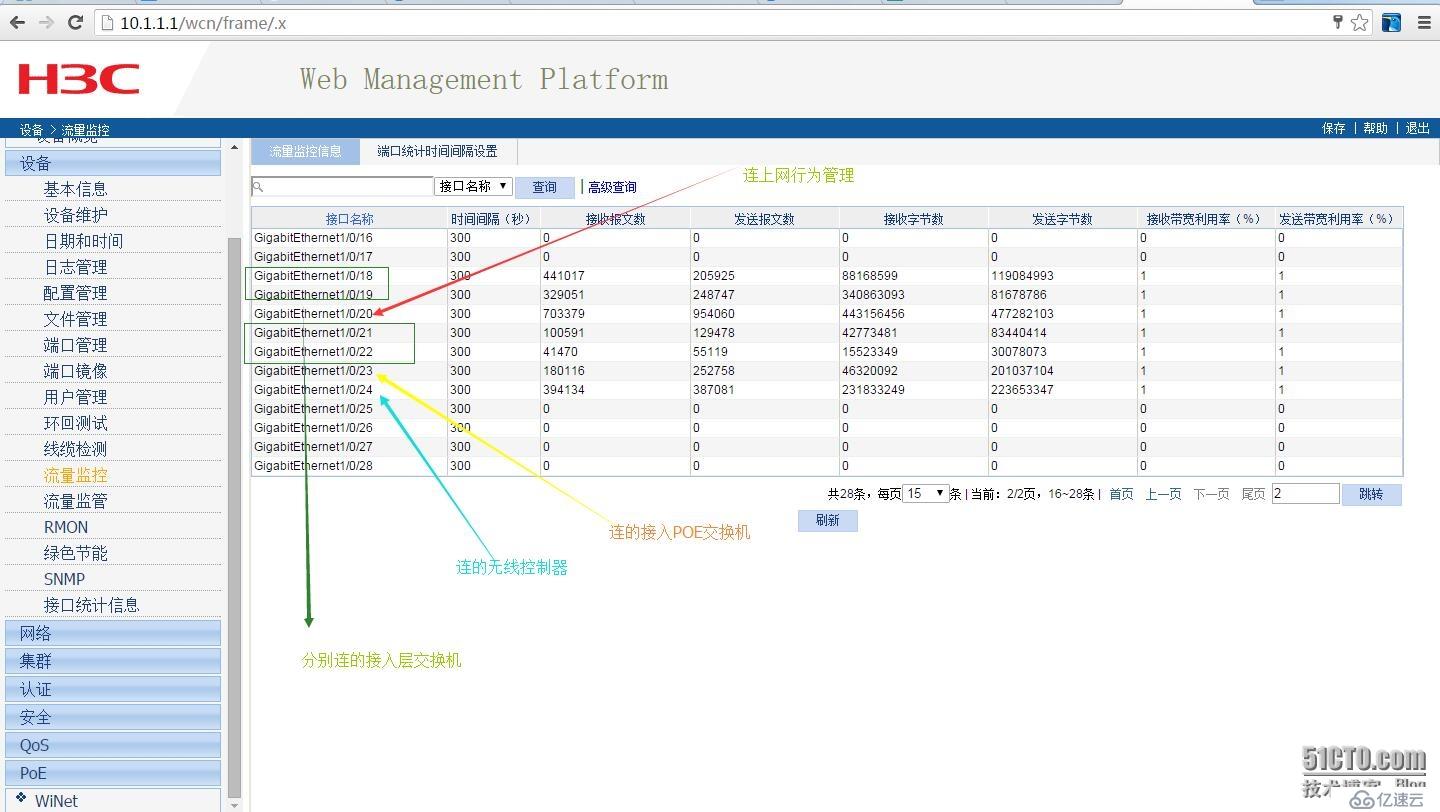Open 配置管理 in sidebar
The image size is (1440, 812).
pyautogui.click(x=75, y=293)
